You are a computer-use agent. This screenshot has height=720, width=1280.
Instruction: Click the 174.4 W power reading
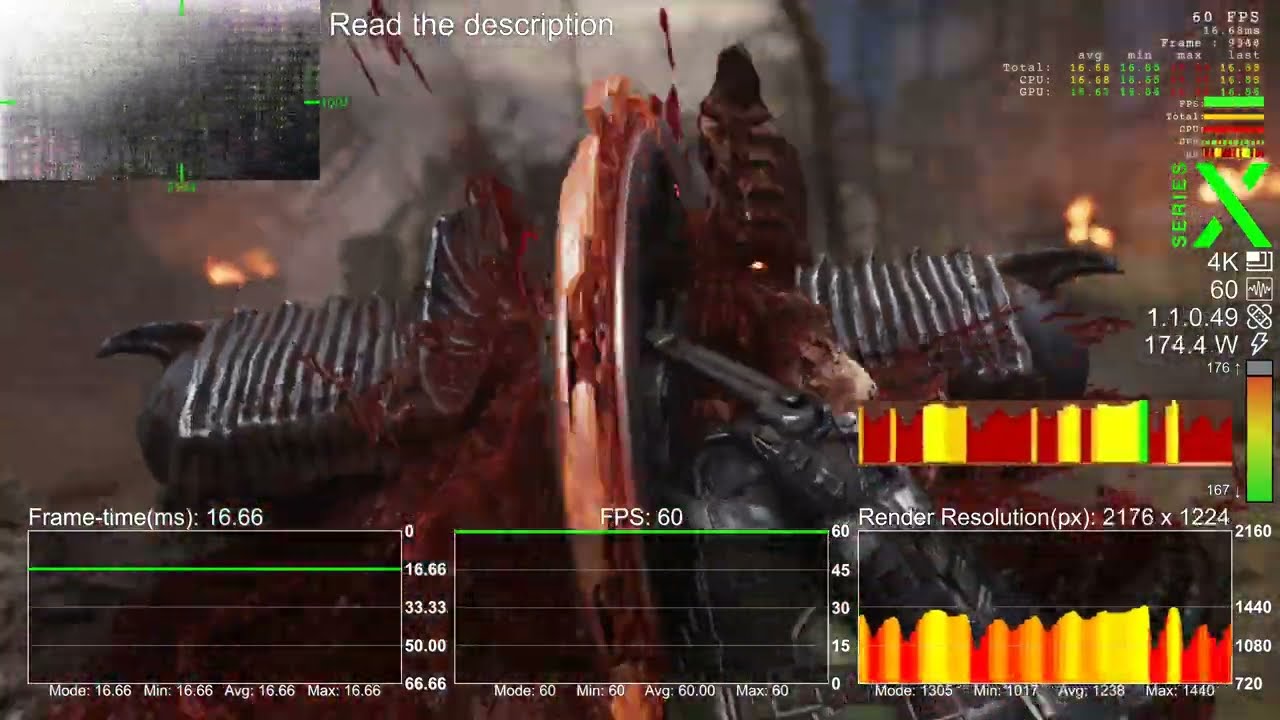coord(1191,346)
